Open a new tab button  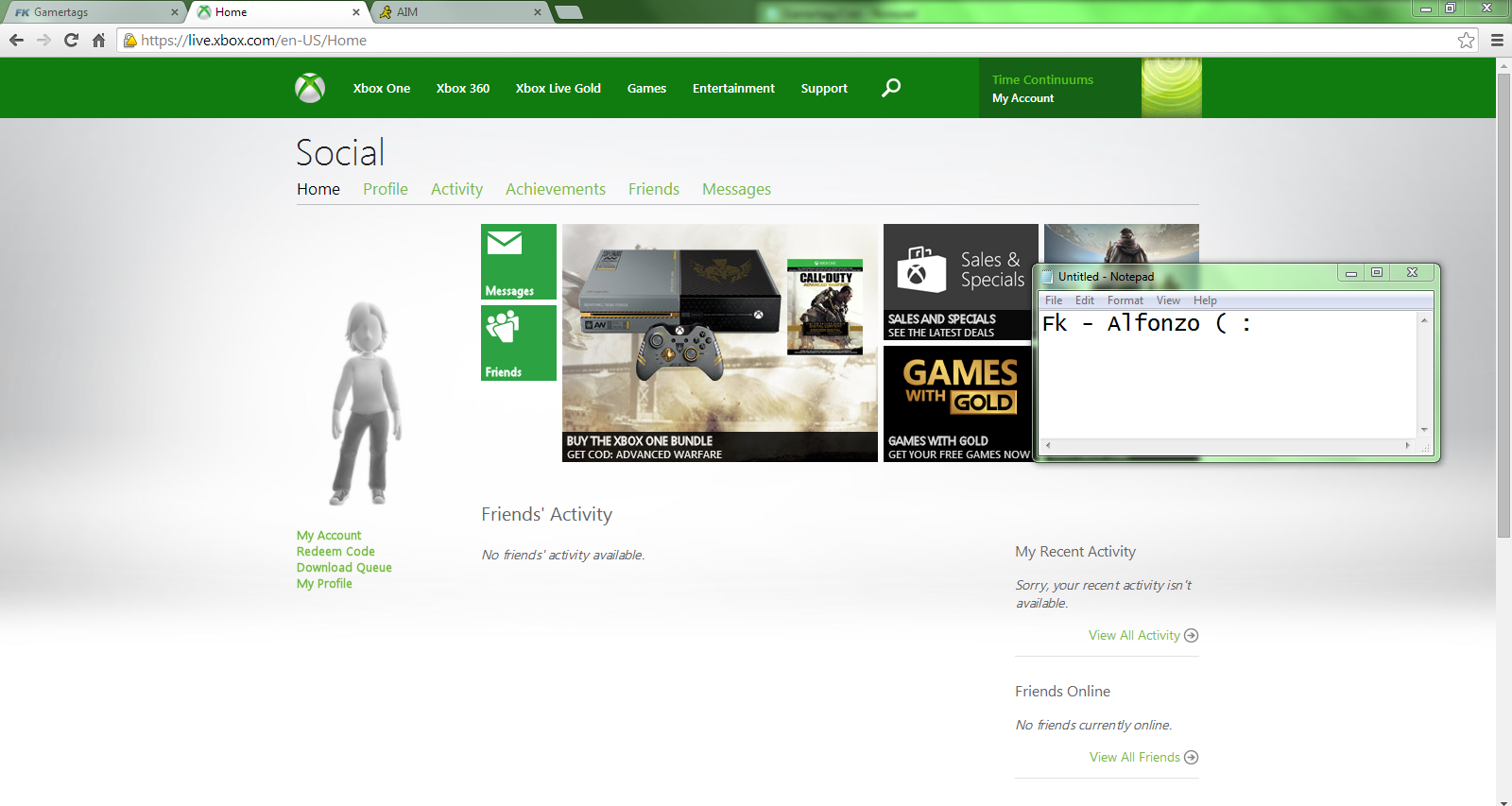point(568,12)
